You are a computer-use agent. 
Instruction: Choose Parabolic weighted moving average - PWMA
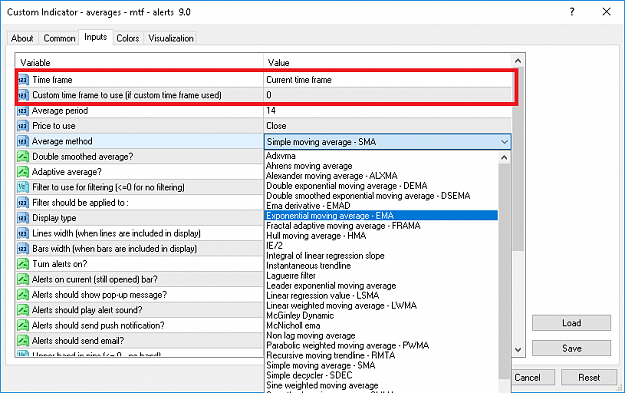coord(348,345)
